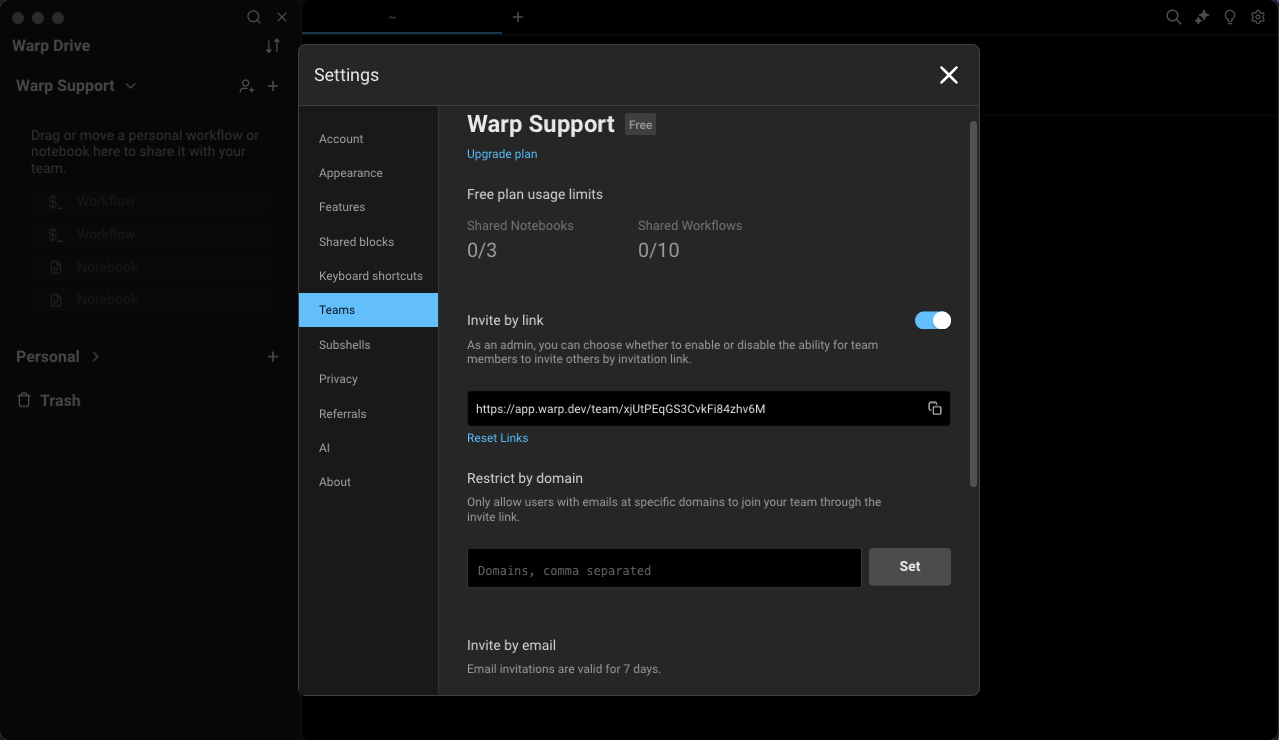Copy the team invite link
The width and height of the screenshot is (1279, 740).
click(x=934, y=408)
